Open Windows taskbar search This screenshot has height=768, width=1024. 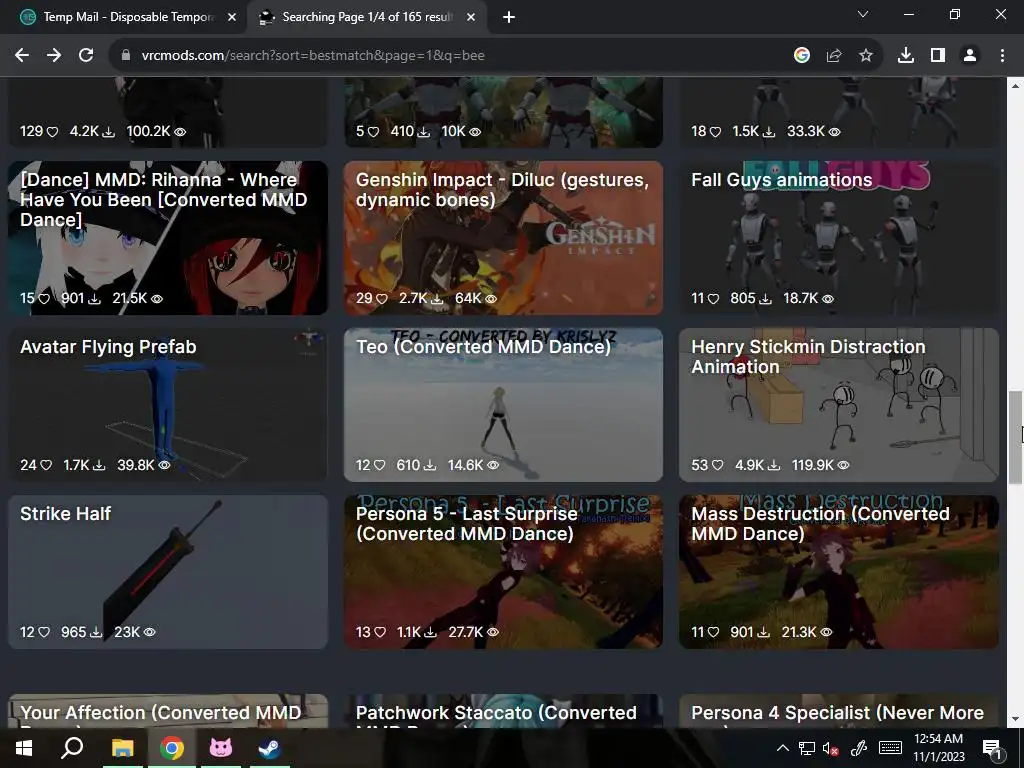pos(72,748)
